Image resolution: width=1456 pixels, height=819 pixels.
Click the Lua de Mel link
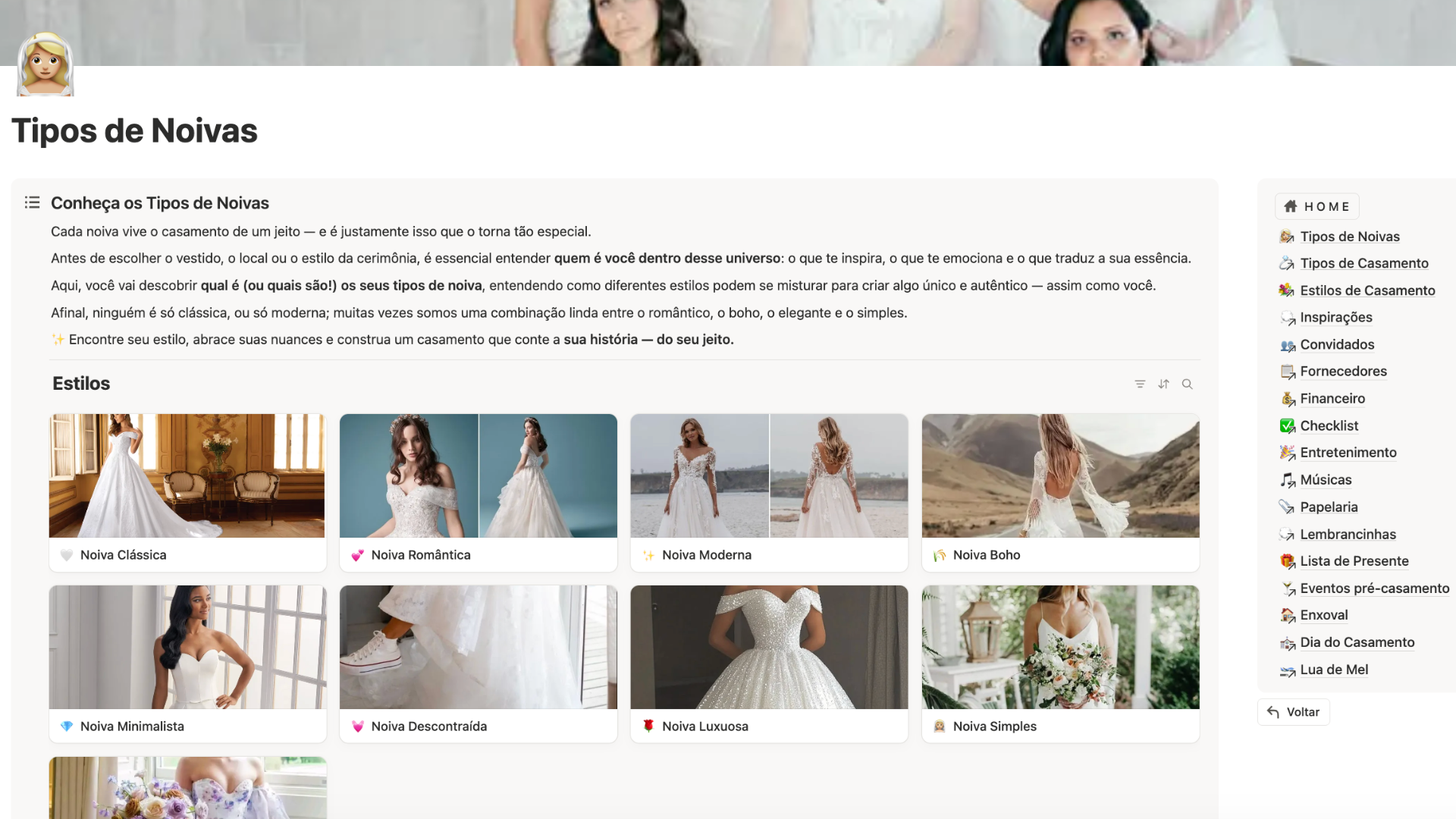pyautogui.click(x=1333, y=670)
